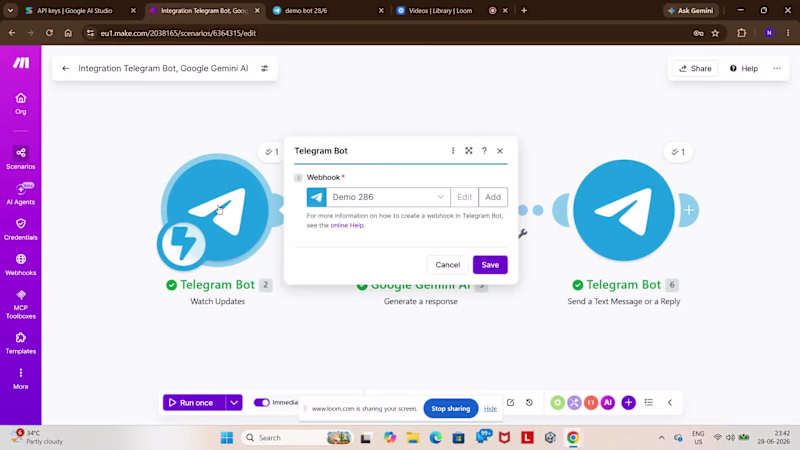Toggle the Webhook field map switch
Image resolution: width=800 pixels, height=450 pixels.
(298, 178)
